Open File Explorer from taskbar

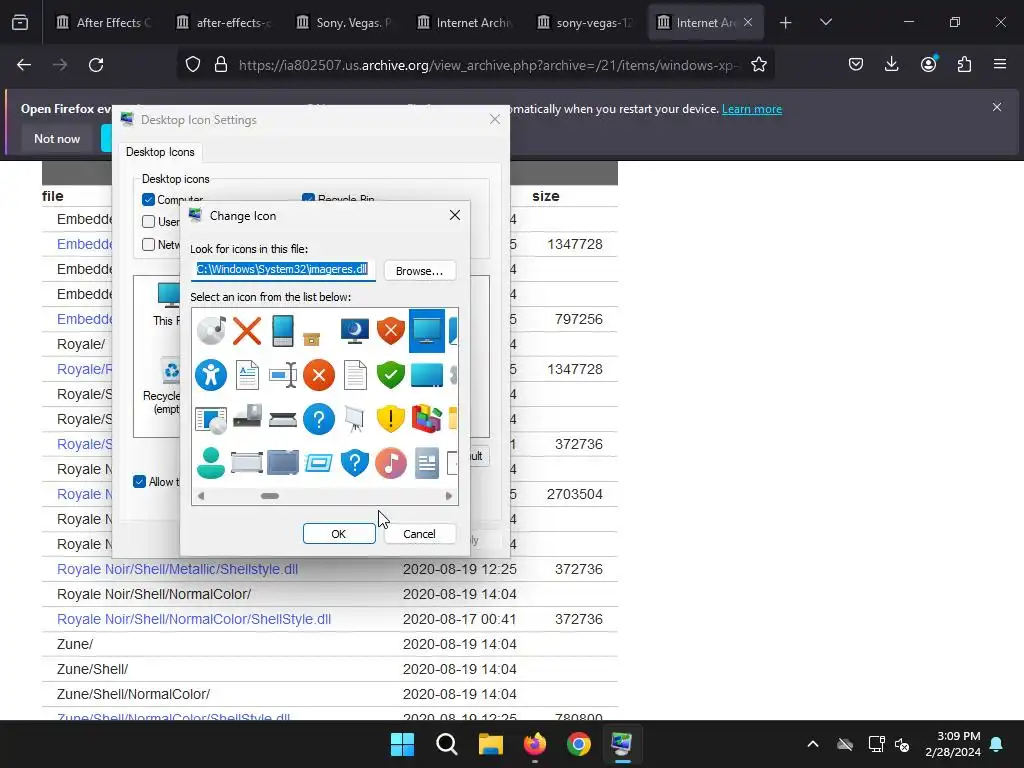point(490,744)
